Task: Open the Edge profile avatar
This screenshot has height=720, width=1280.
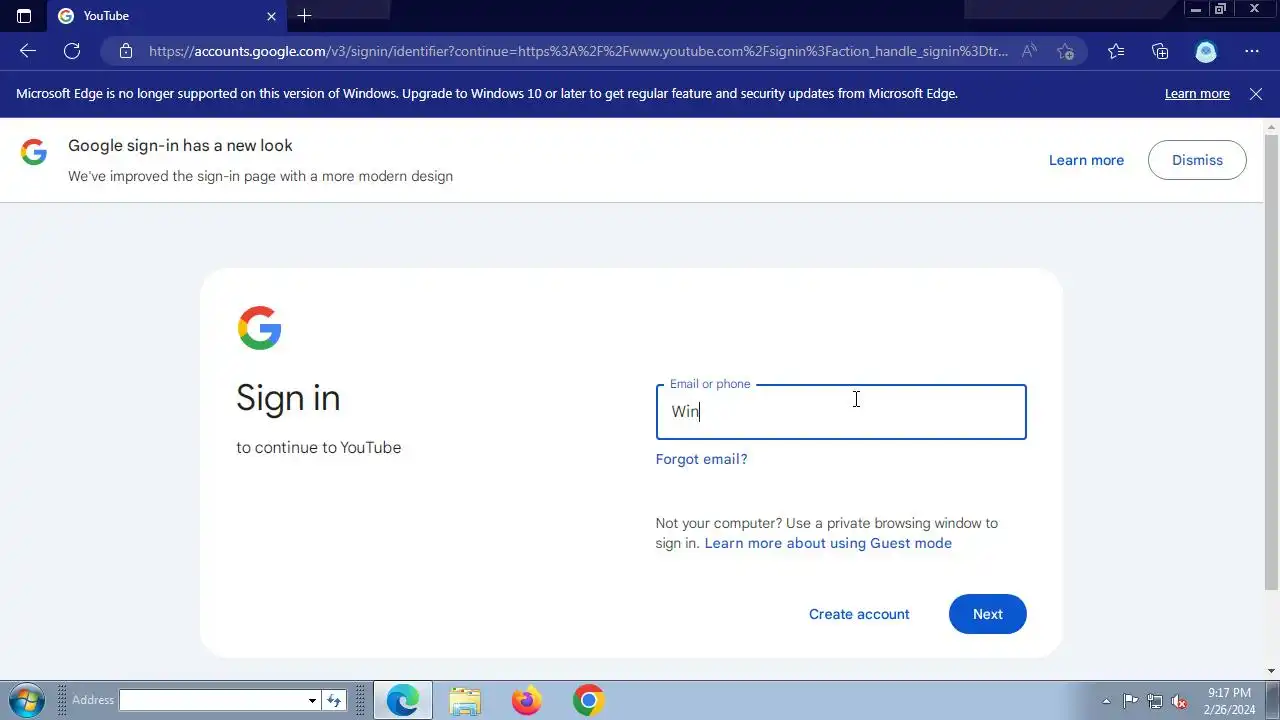Action: click(1206, 51)
